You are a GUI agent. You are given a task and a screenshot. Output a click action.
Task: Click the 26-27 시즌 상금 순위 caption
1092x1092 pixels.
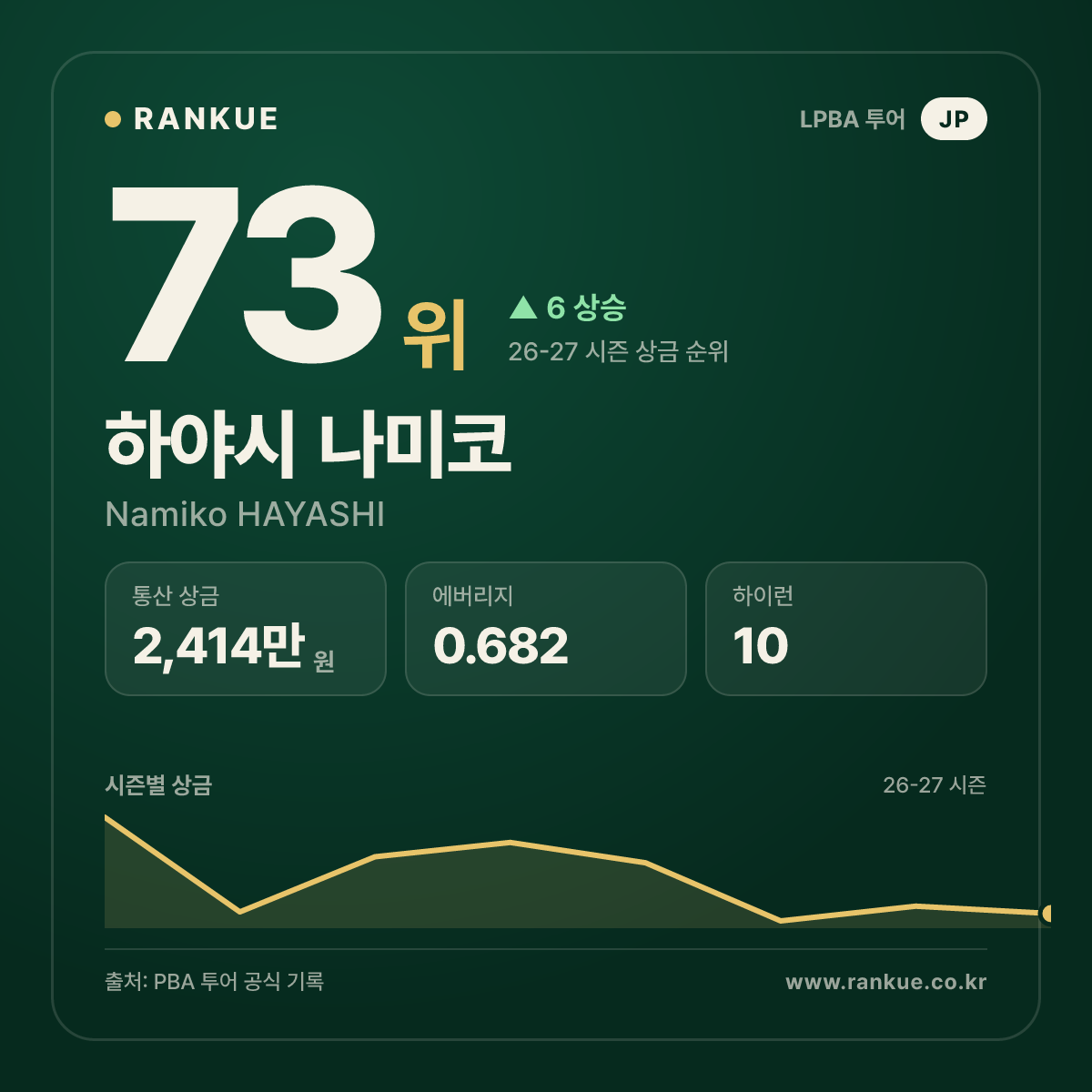(619, 351)
